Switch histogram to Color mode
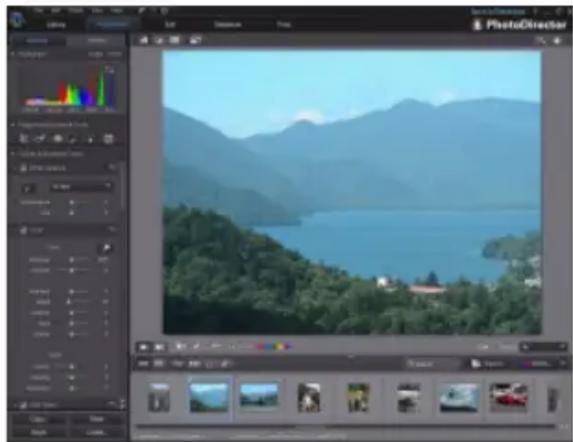Viewport: 573px width, 442px height. click(95, 54)
